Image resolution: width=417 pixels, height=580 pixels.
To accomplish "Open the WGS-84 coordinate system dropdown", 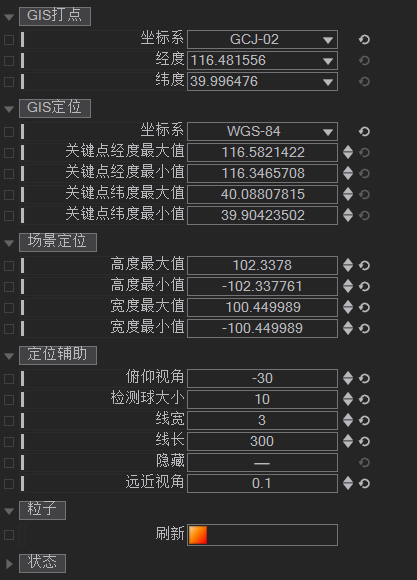I will click(x=262, y=131).
